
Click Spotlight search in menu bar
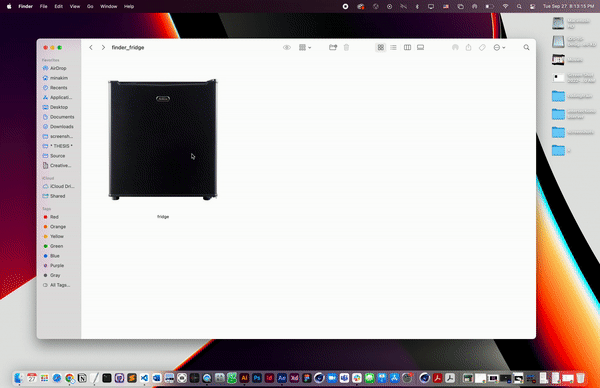tap(519, 6)
